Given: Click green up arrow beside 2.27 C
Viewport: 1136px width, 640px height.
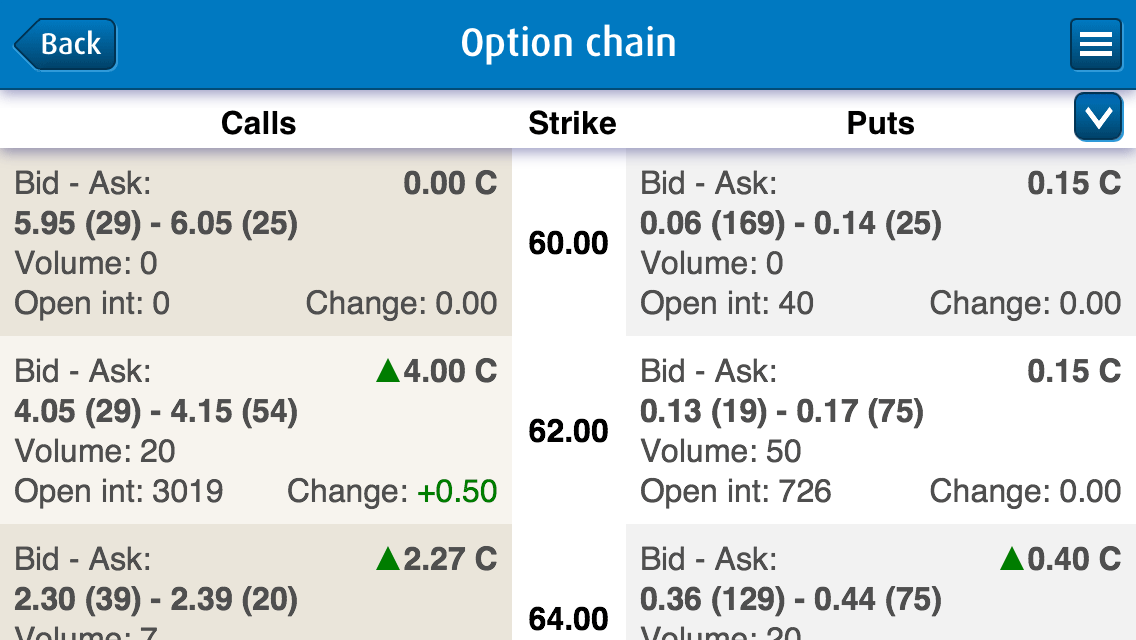Looking at the screenshot, I should point(388,560).
